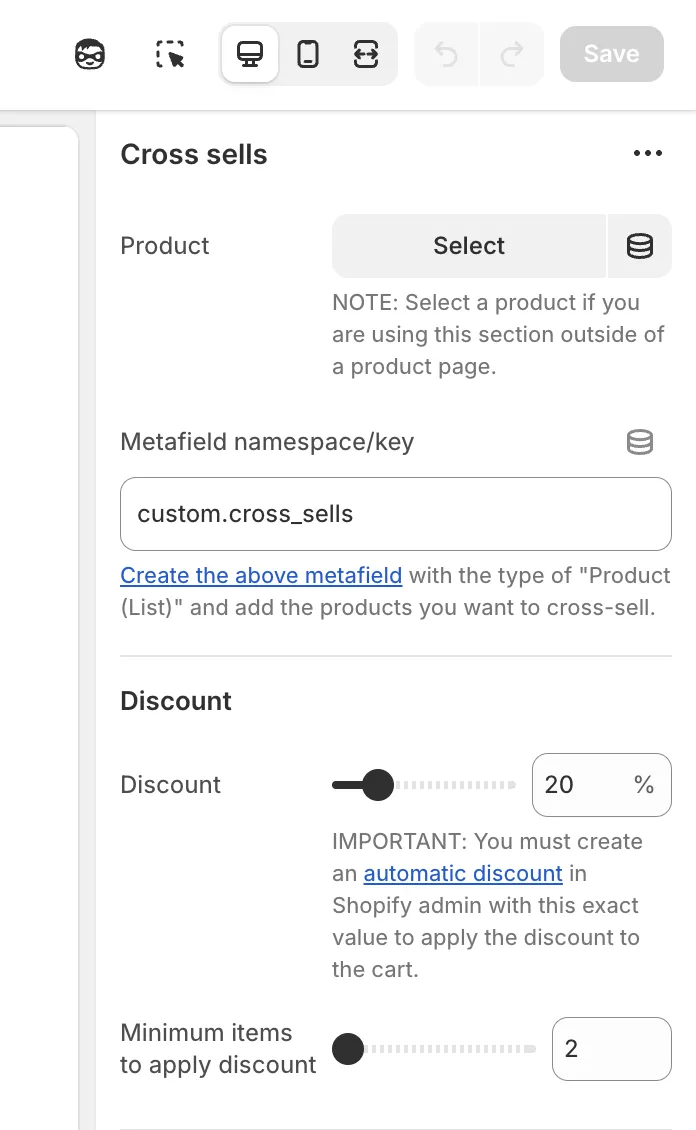Click the Minimum items slider handle
Viewport: 696px width, 1130px height.
click(348, 1049)
